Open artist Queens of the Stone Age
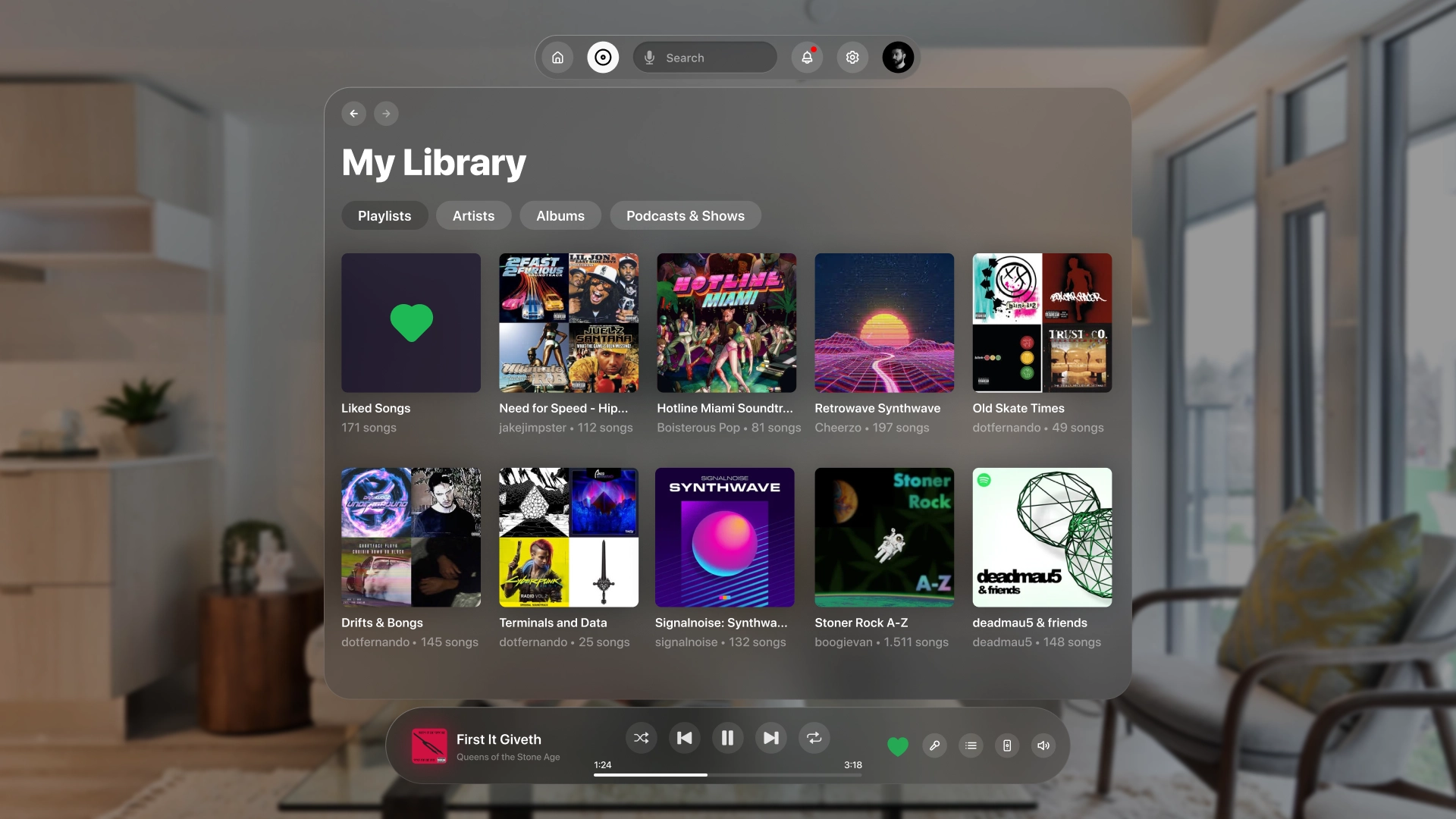 coord(508,757)
